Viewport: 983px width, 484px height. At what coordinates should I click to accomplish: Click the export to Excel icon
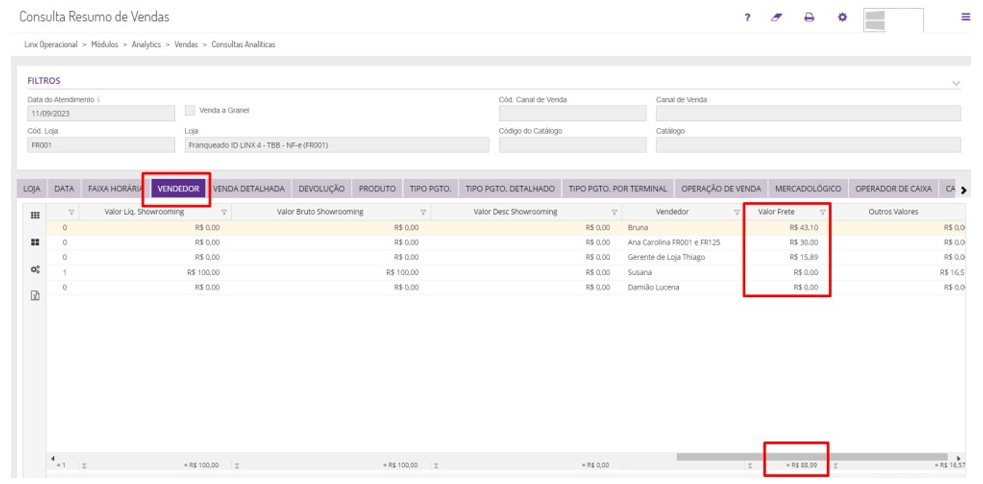[x=36, y=297]
